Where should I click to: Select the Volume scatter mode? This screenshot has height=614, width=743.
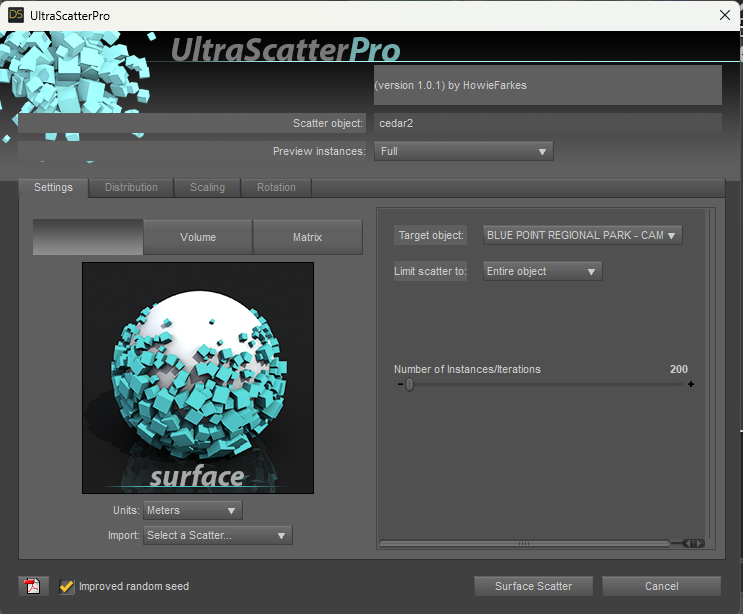pos(198,237)
